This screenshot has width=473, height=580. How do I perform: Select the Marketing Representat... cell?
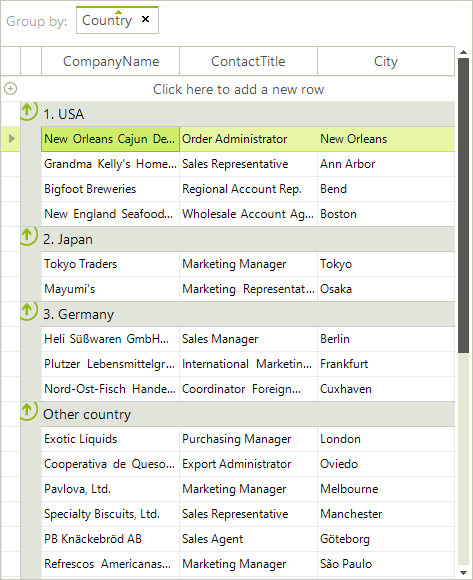248,289
